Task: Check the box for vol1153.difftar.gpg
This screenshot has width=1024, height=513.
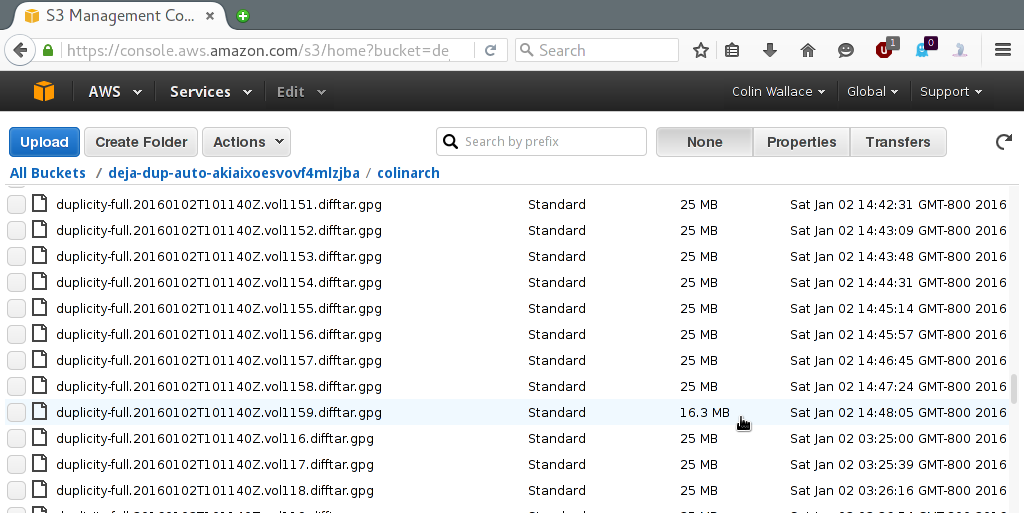Action: tap(16, 256)
